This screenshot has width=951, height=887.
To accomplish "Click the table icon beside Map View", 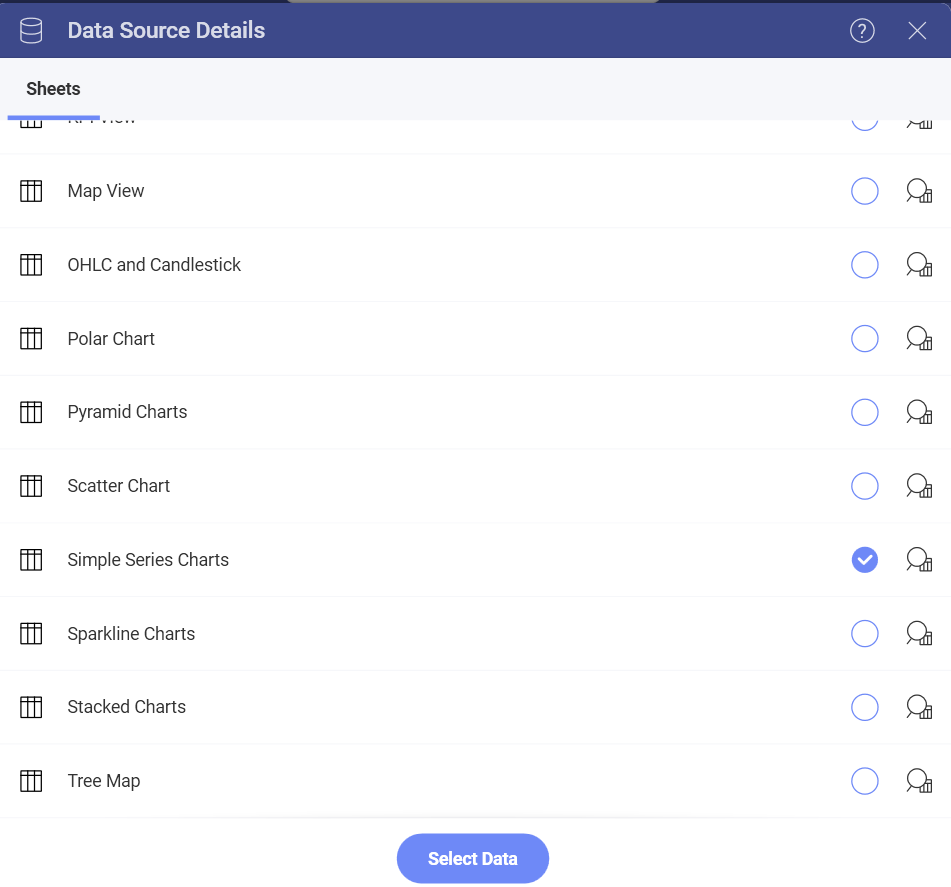I will [x=31, y=191].
